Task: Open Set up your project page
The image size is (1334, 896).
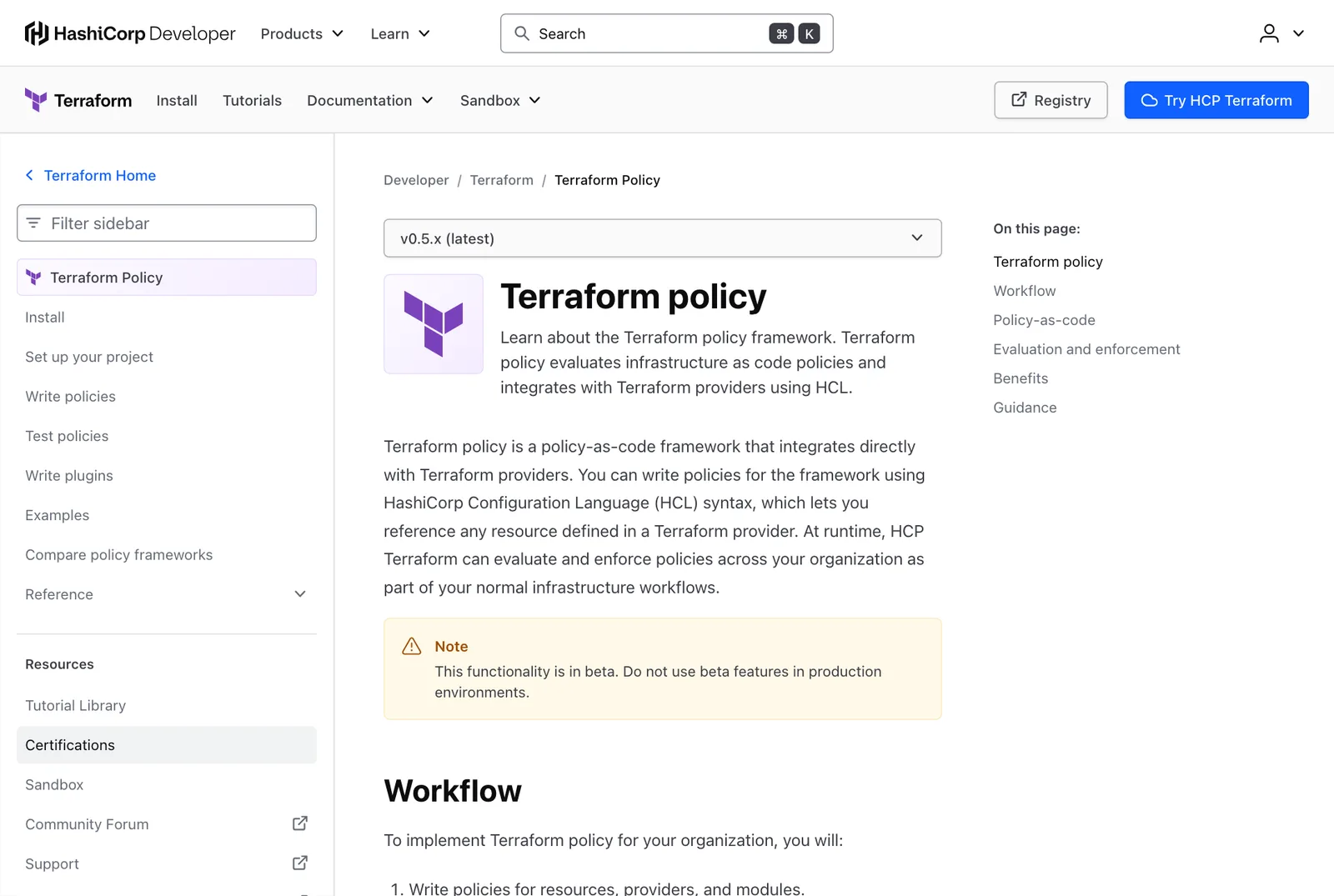Action: [x=167, y=357]
